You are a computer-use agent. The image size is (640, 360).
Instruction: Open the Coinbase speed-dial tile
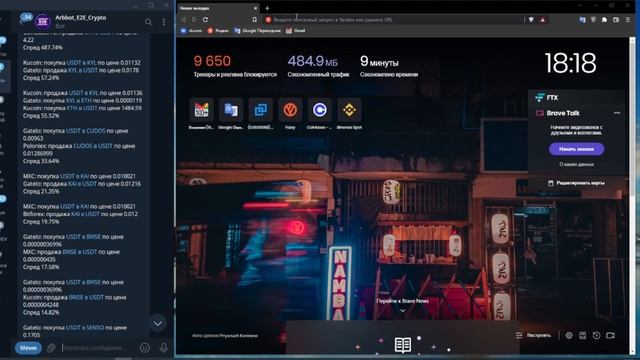coord(320,110)
